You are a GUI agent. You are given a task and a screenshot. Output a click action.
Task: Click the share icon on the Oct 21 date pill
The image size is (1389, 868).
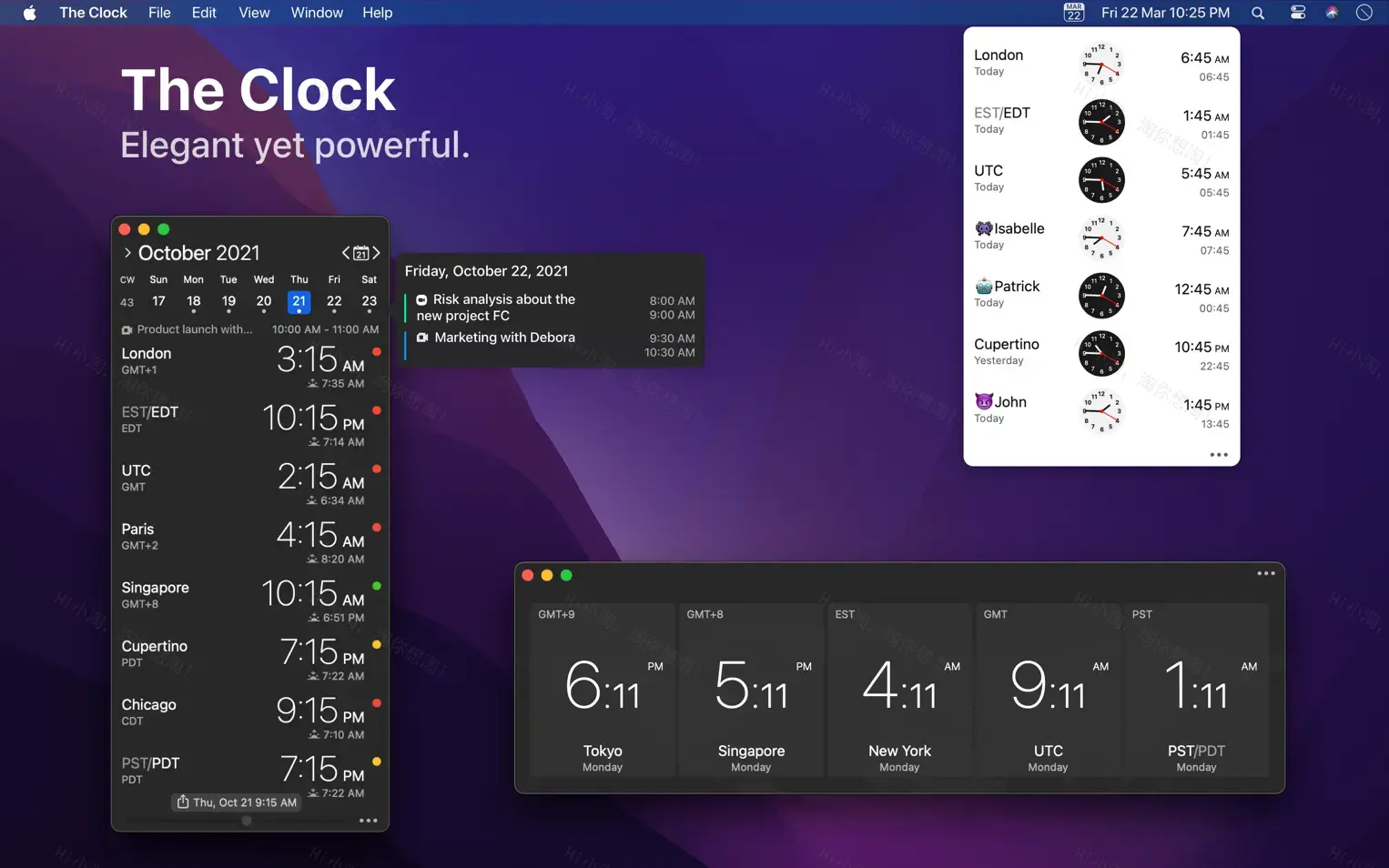[181, 802]
